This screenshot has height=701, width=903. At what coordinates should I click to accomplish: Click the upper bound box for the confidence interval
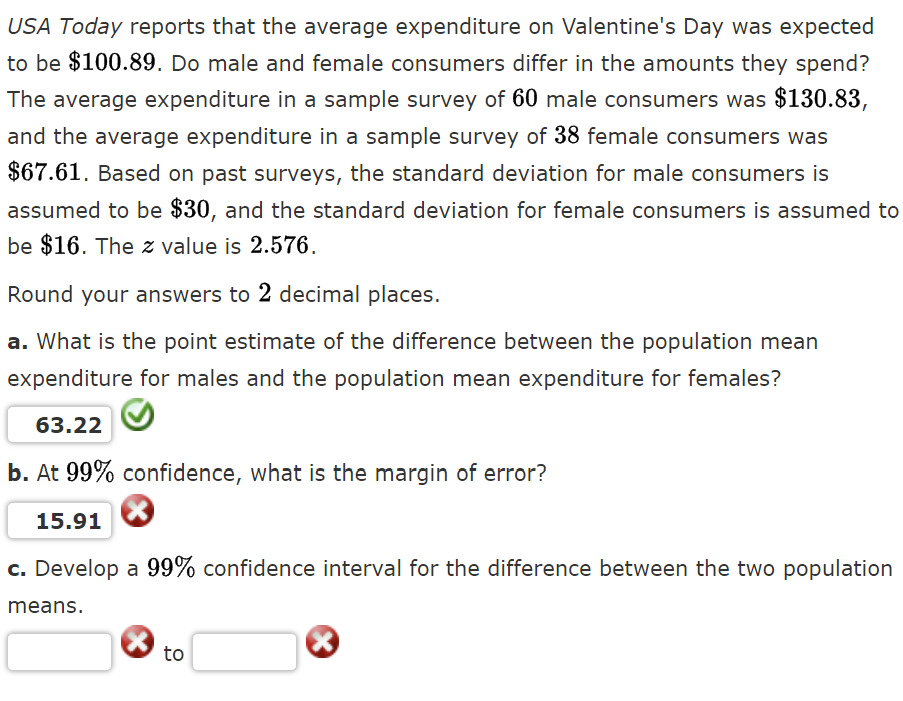[244, 651]
